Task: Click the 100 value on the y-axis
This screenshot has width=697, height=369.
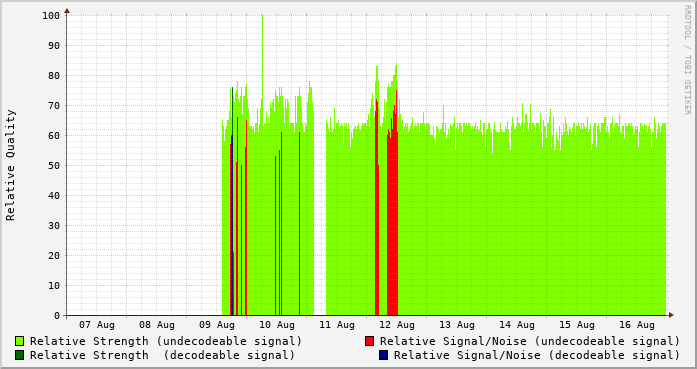Action: coord(51,16)
